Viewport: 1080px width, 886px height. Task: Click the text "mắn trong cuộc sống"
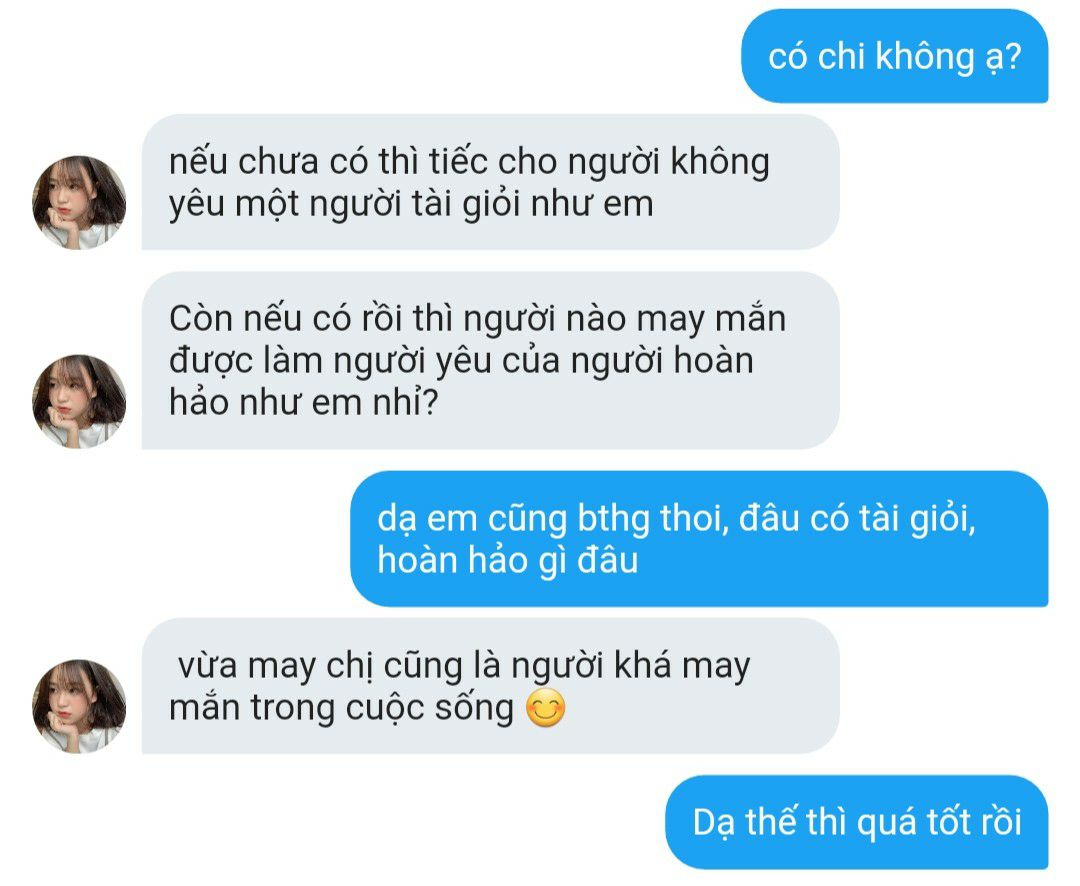click(342, 709)
